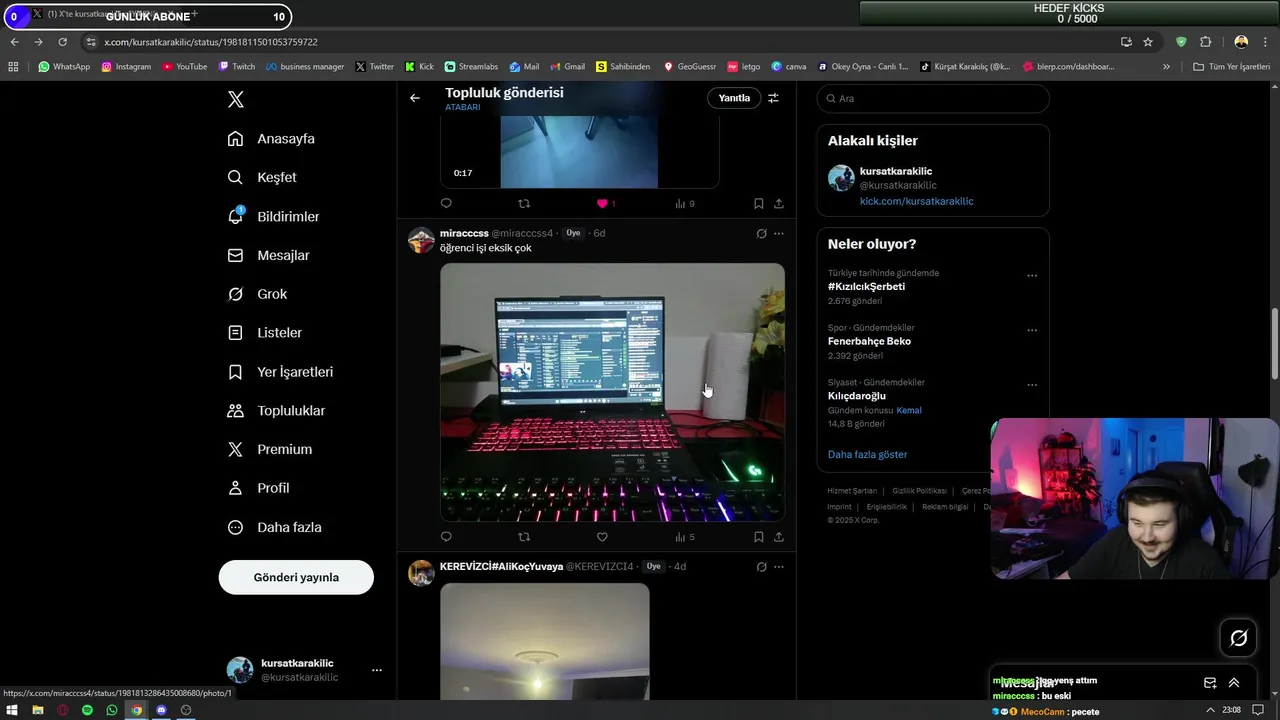
Task: Expand the Mesajlar drawer
Action: (x=1234, y=683)
